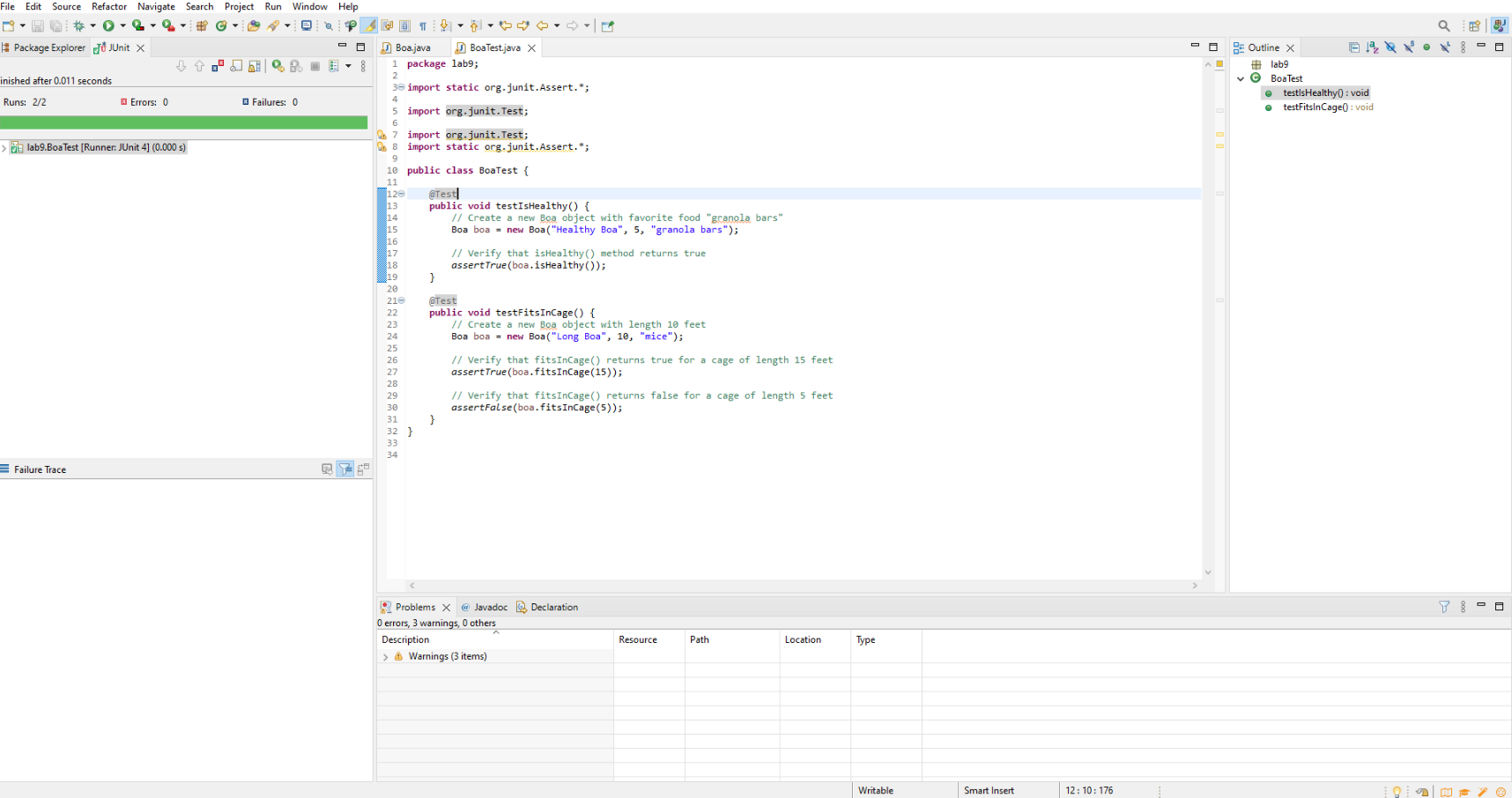This screenshot has width=1512, height=798.
Task: Toggle Show Whitespace Characters pilcrow
Action: click(423, 26)
